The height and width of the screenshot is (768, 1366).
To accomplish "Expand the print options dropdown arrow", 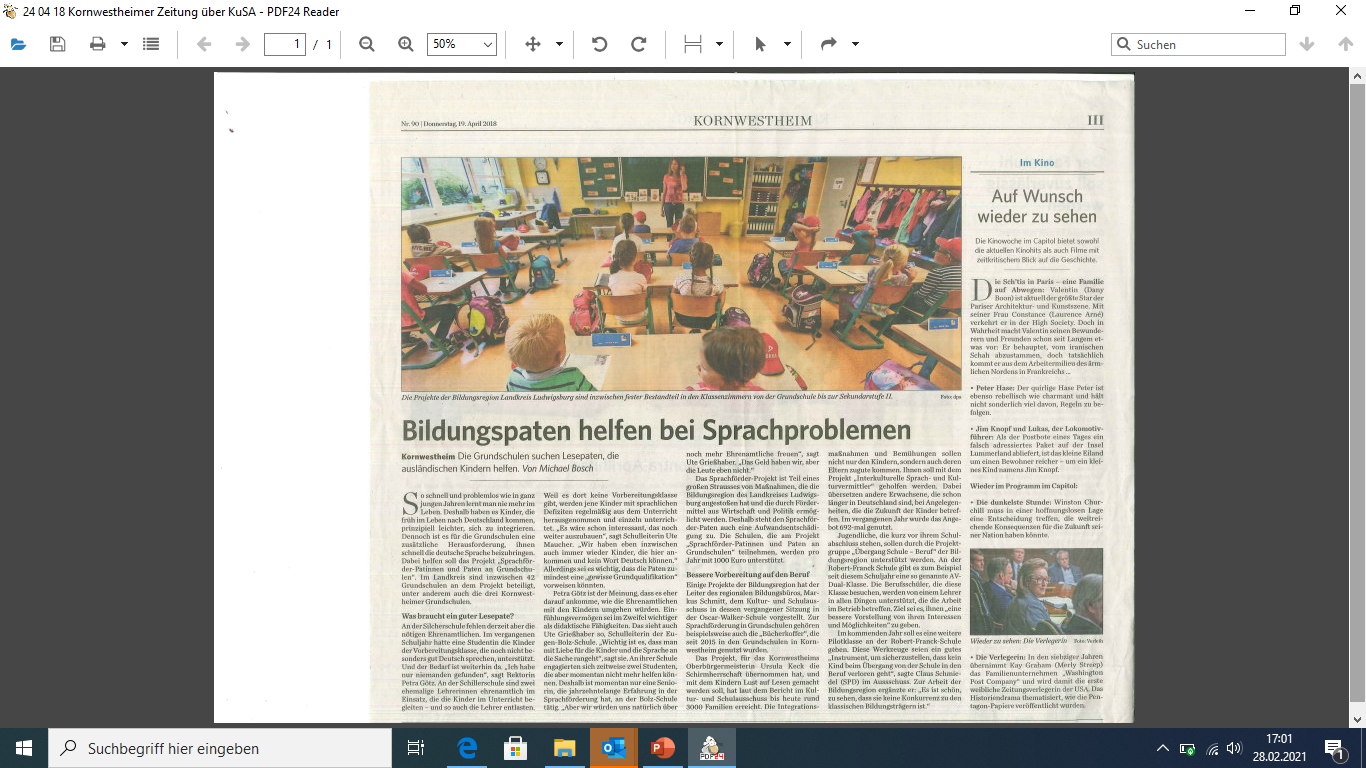I will pyautogui.click(x=124, y=44).
